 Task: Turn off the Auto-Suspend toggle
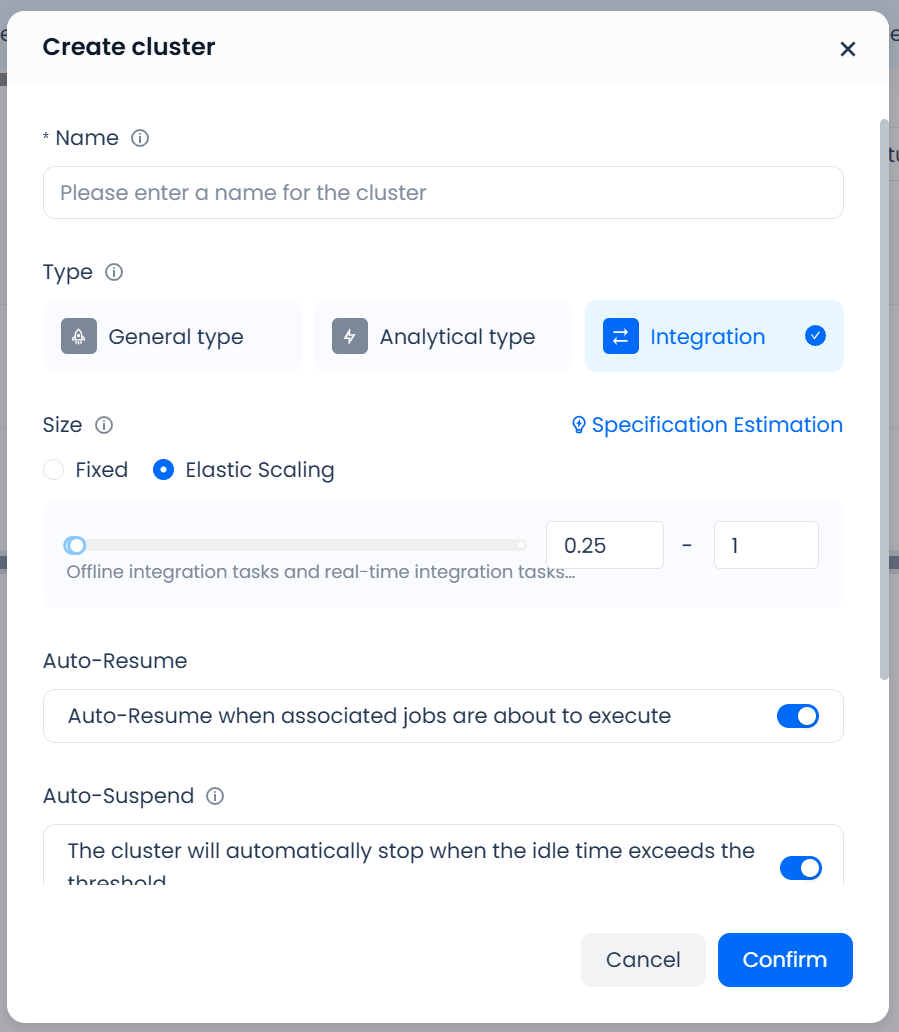pos(800,868)
